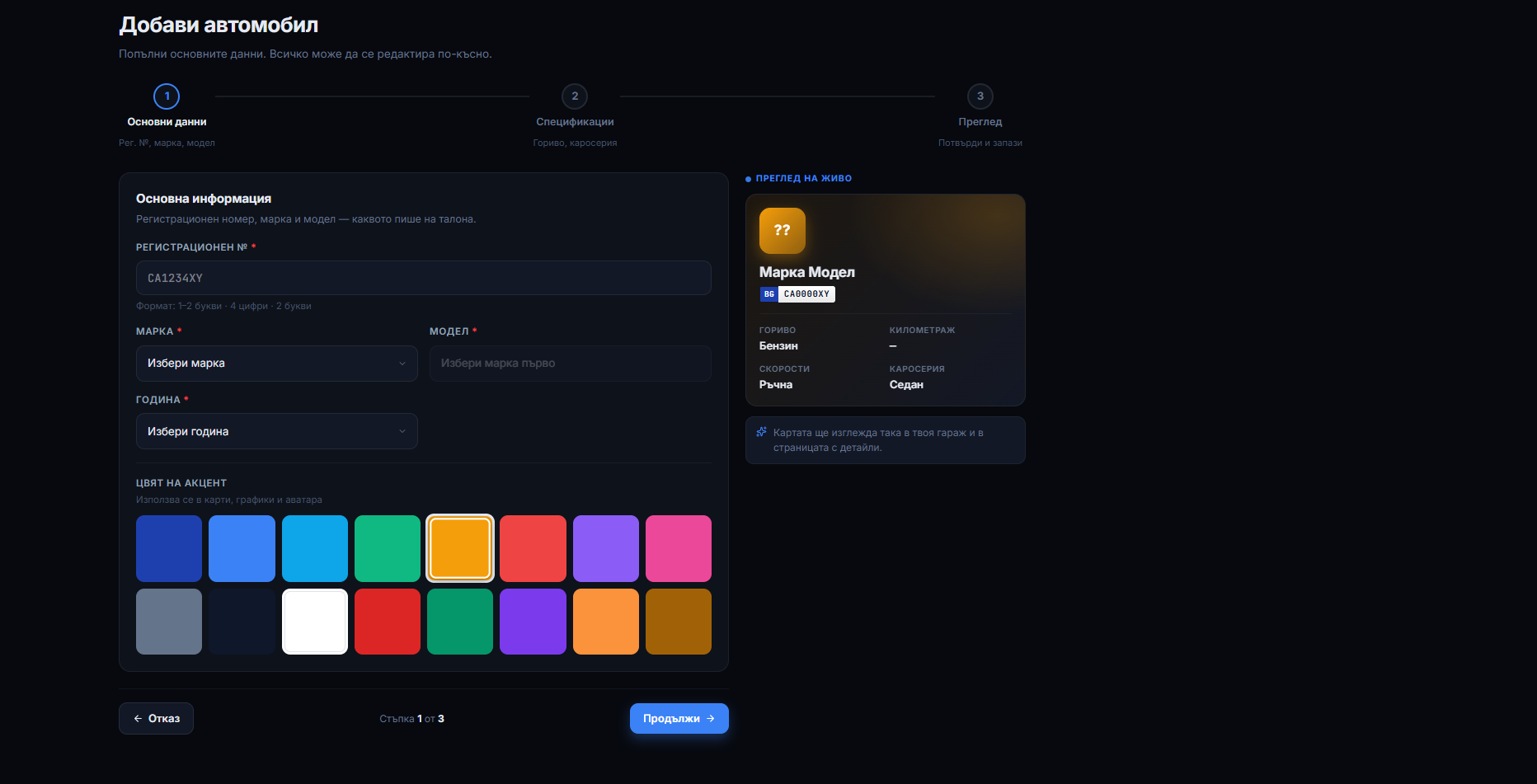Click the Регистрационен № input field
The width and height of the screenshot is (1537, 784).
click(x=424, y=278)
